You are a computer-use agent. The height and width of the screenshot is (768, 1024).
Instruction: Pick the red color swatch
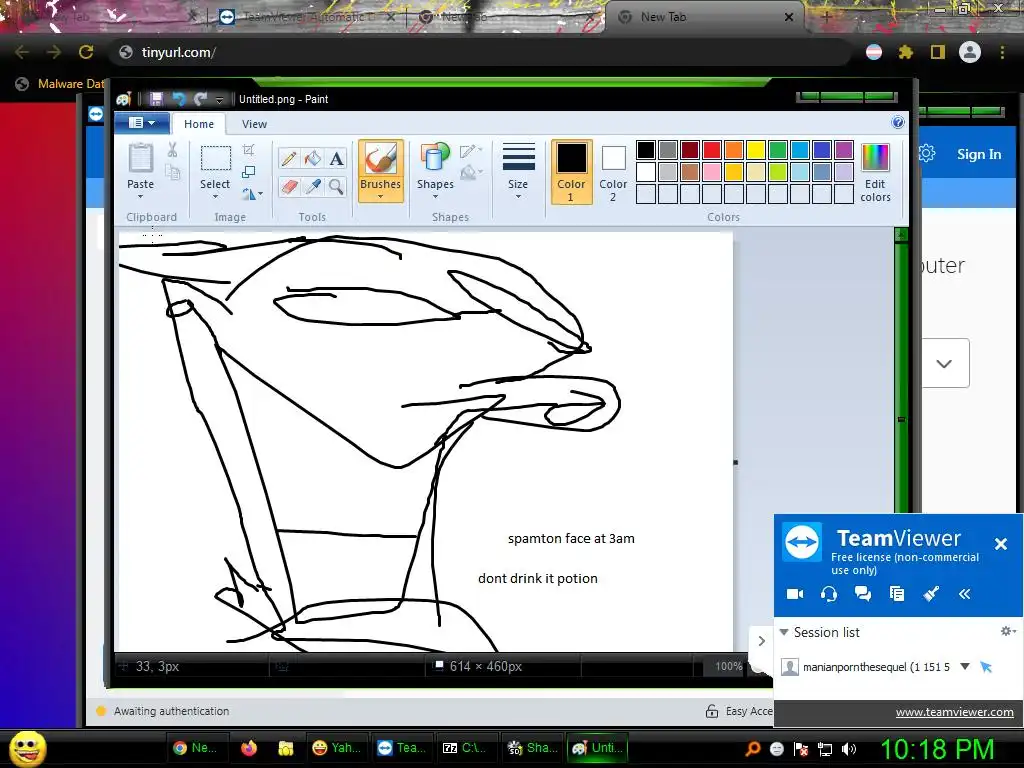(x=712, y=150)
